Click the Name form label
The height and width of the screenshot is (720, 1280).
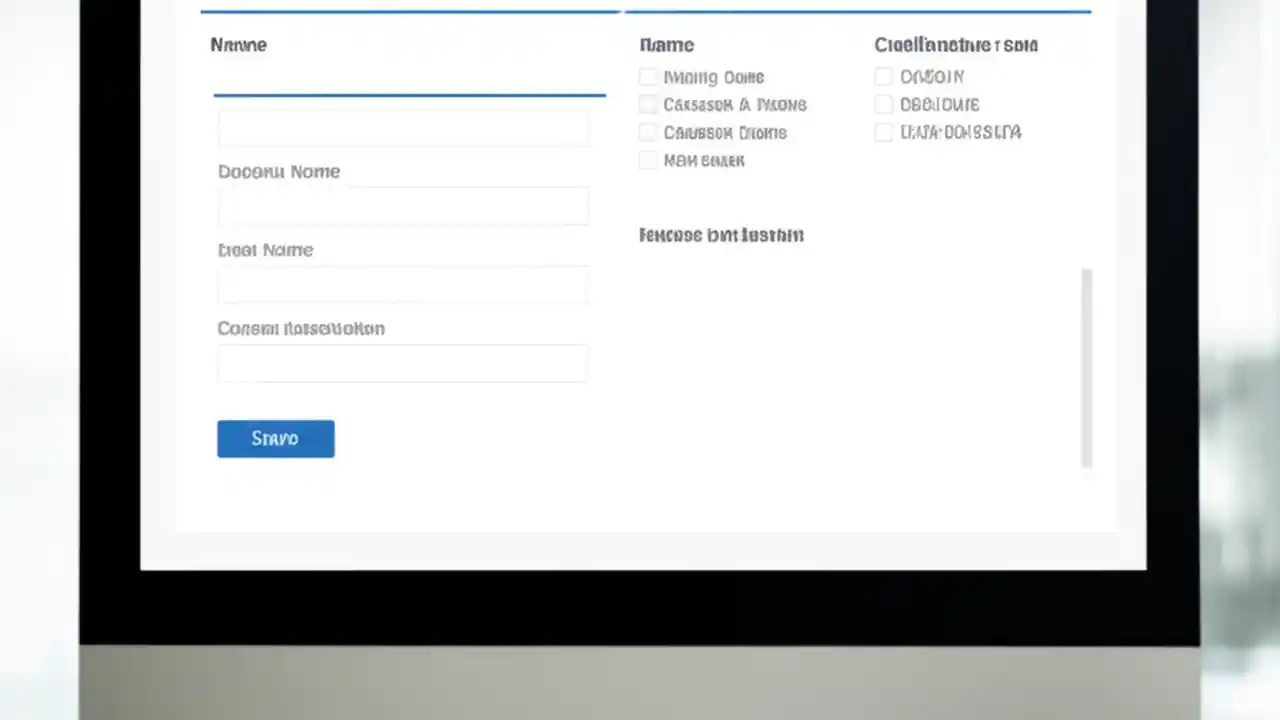point(238,44)
